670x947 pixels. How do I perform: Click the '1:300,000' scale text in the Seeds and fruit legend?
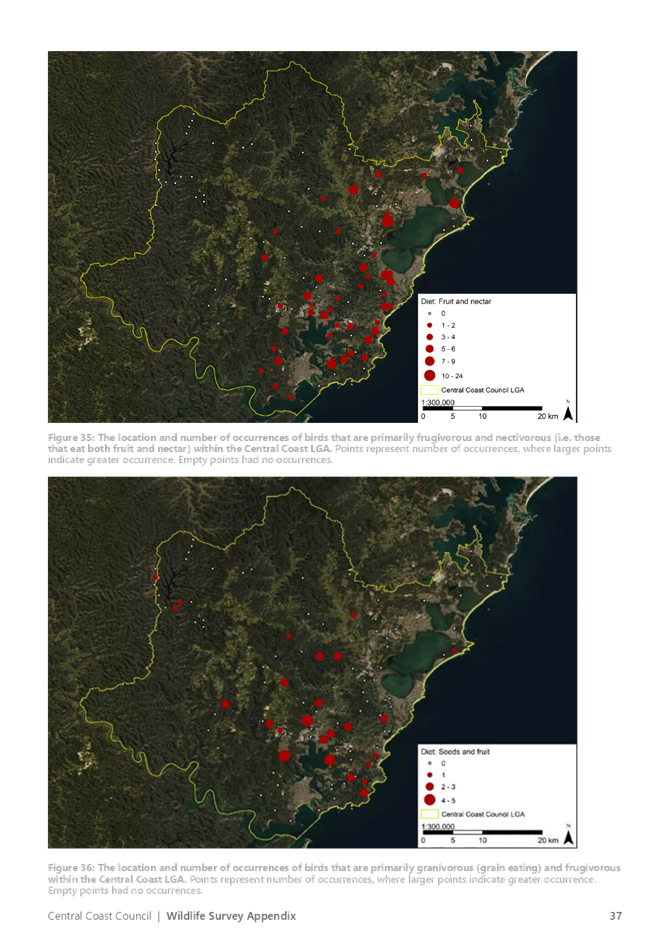438,826
